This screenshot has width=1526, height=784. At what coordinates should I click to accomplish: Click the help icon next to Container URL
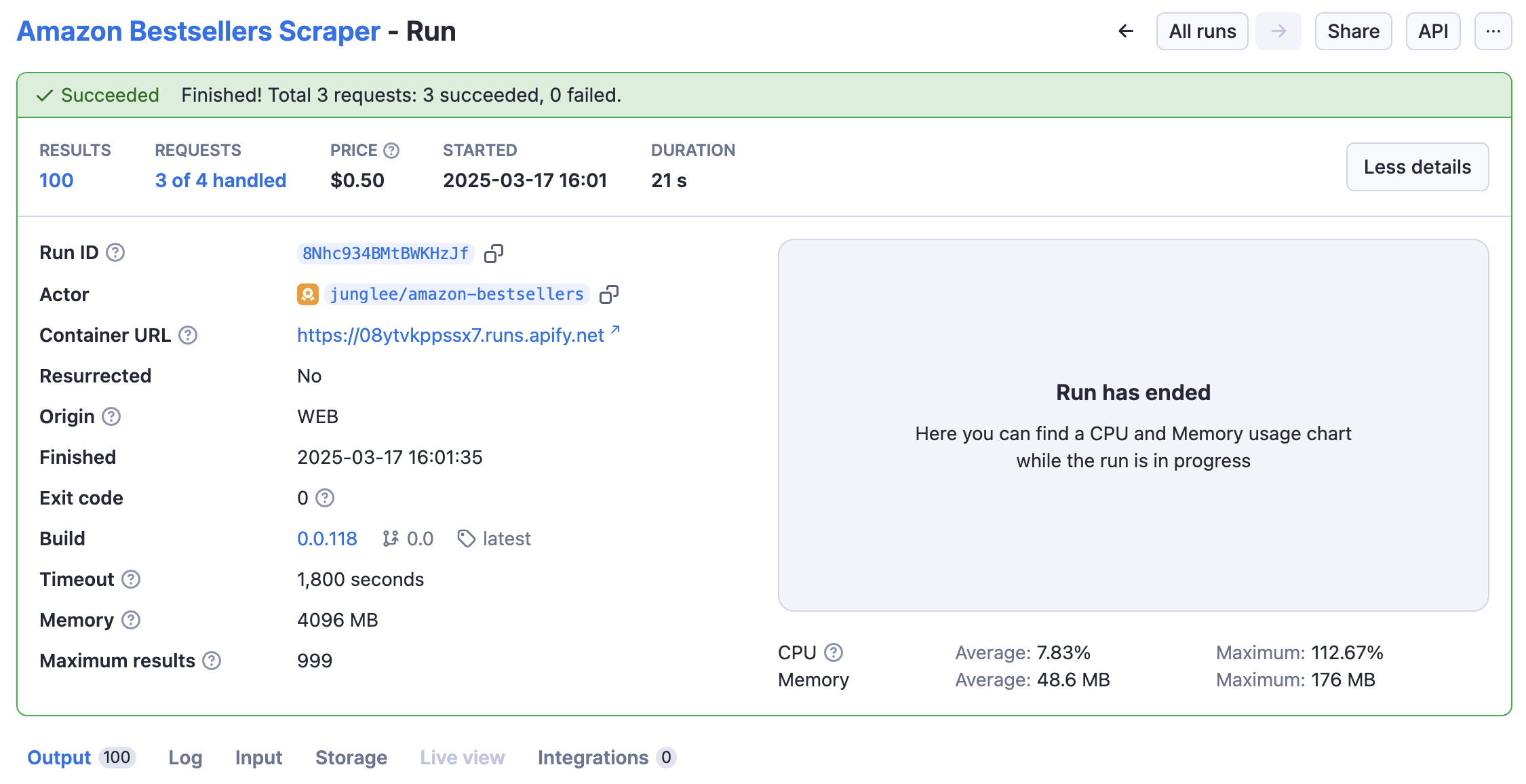coord(188,335)
